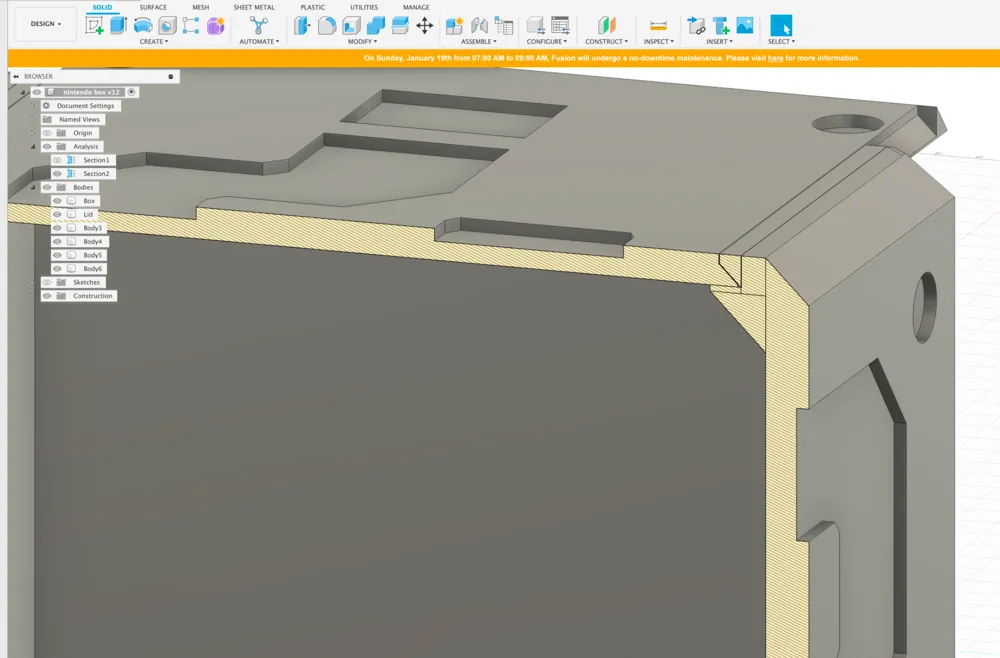
Task: Toggle visibility of Section1
Action: (x=57, y=160)
